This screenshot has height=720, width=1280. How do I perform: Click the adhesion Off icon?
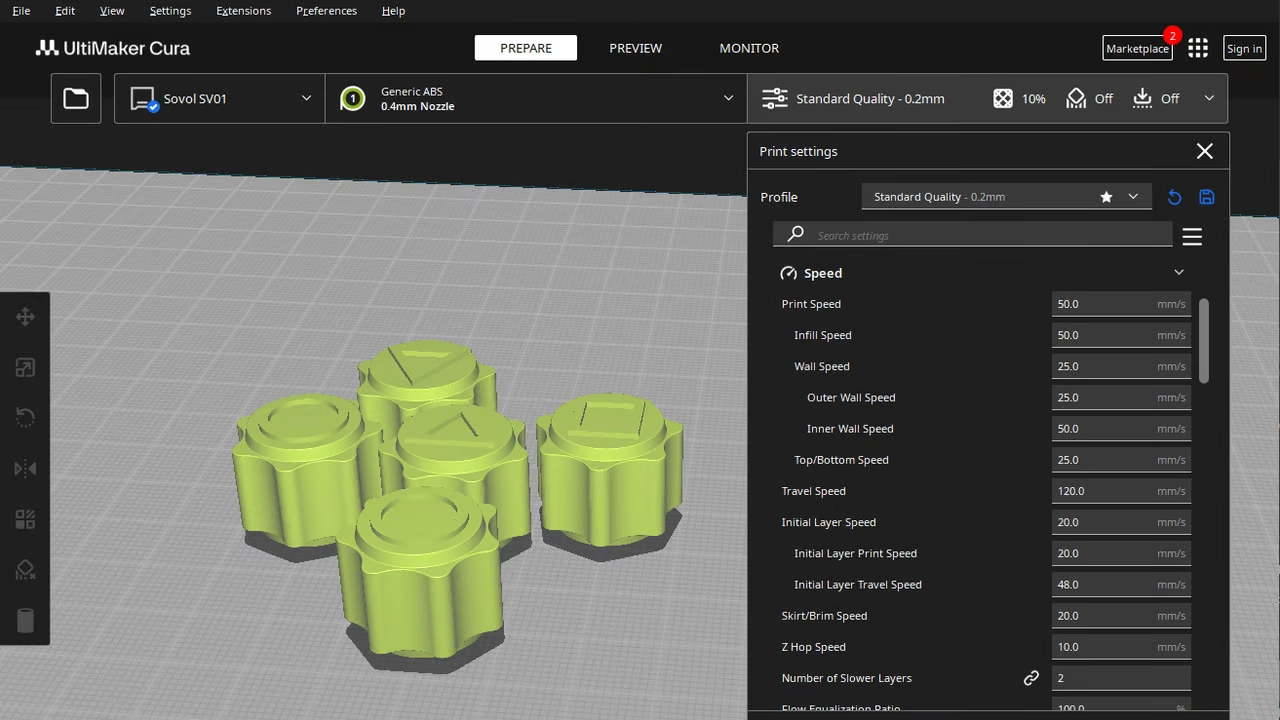pos(1143,98)
